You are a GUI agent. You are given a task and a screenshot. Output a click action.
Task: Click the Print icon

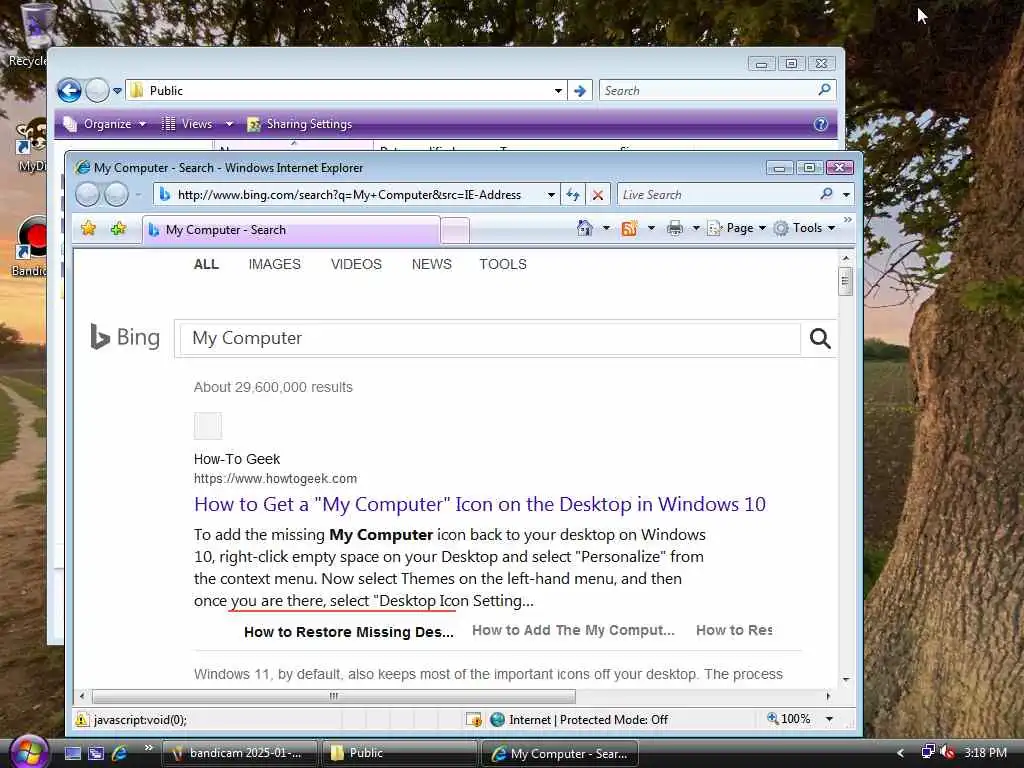point(675,228)
